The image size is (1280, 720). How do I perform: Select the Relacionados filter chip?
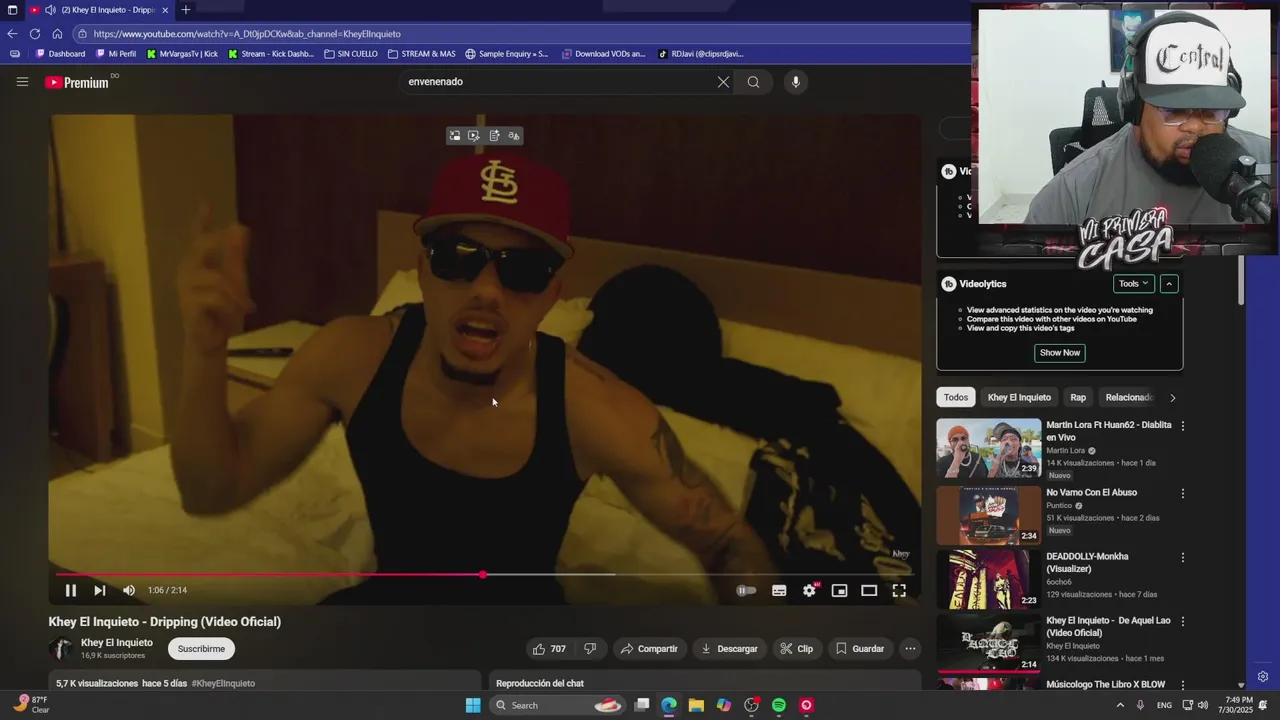click(1130, 397)
